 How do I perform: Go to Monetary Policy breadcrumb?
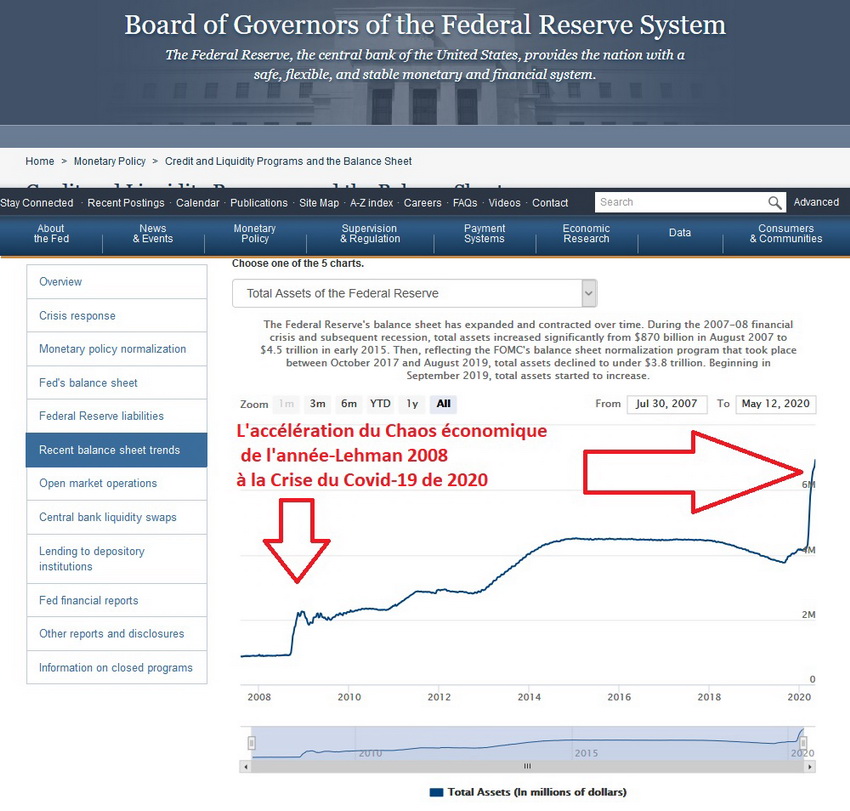pyautogui.click(x=110, y=161)
